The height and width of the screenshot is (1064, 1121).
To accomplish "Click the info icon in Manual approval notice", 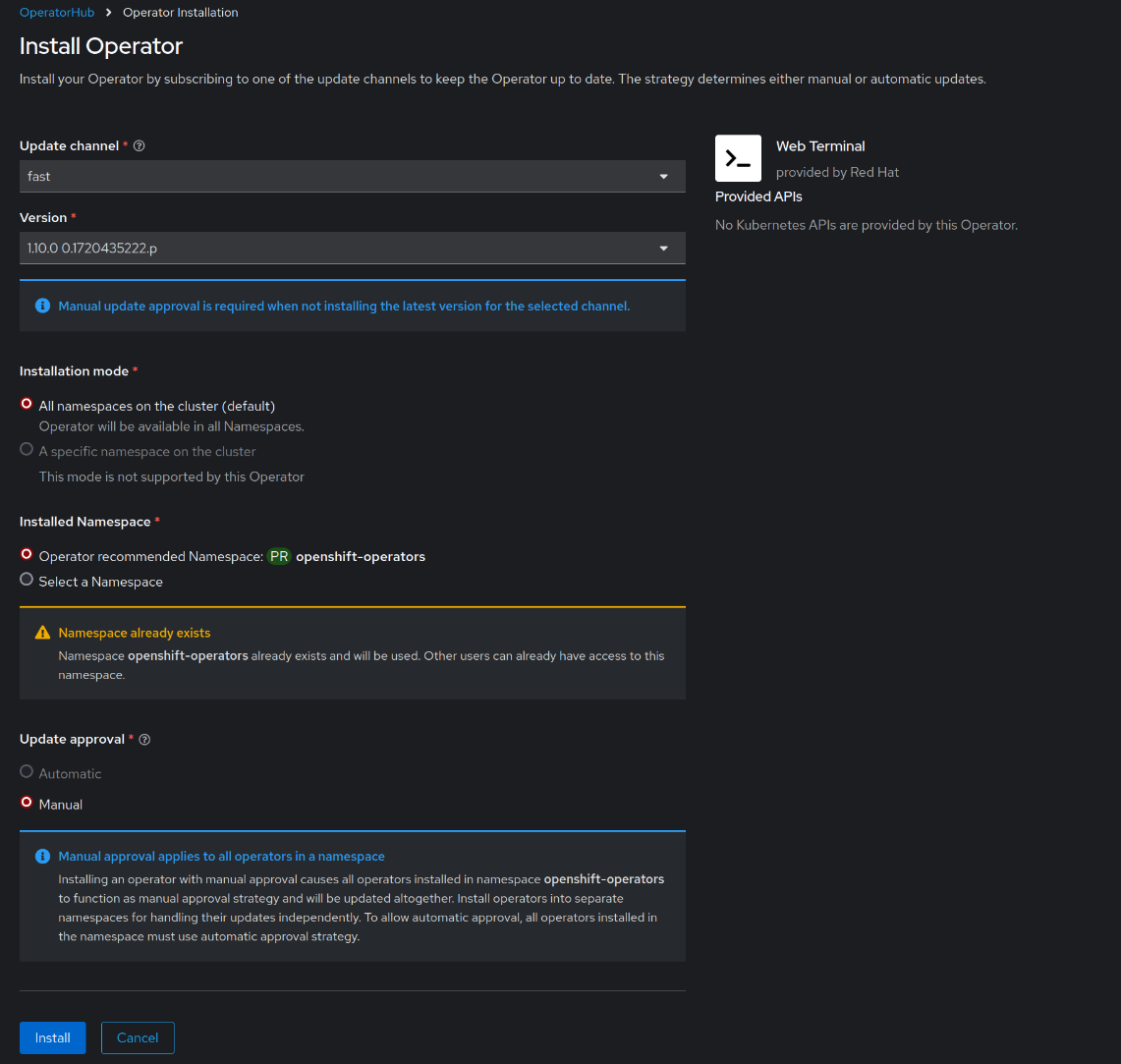I will [42, 857].
